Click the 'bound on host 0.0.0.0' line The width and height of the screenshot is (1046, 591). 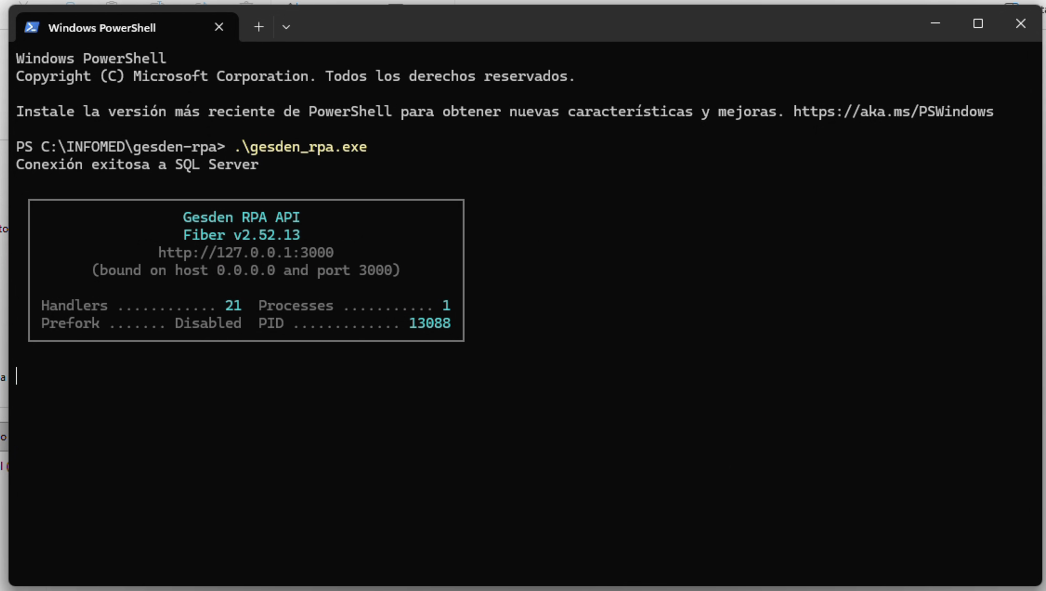(x=245, y=270)
